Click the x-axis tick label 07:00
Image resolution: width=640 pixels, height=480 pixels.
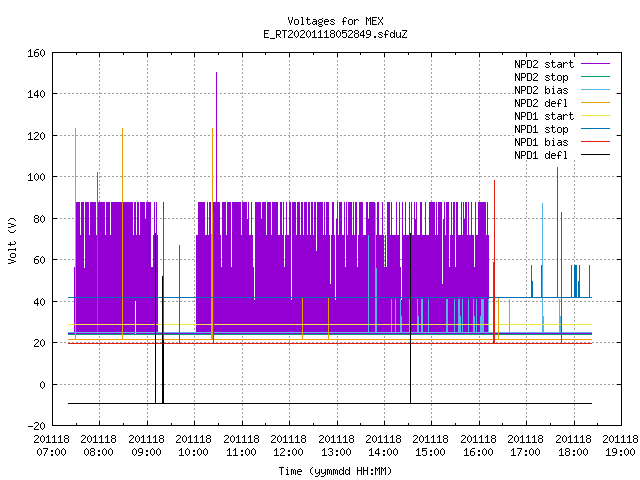51,452
